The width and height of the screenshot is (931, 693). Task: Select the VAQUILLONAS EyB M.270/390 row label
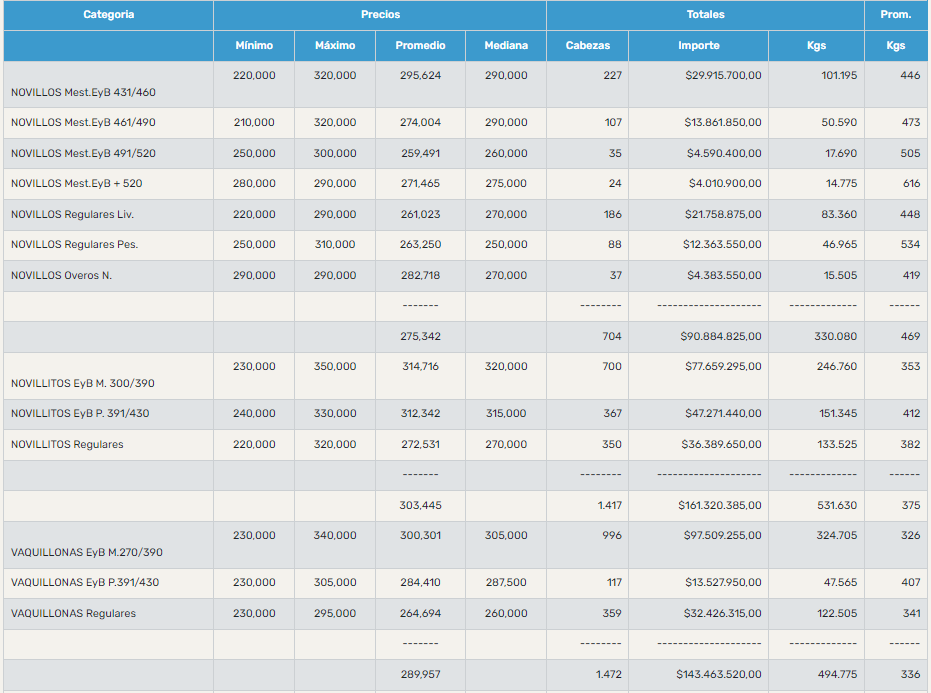coord(86,552)
